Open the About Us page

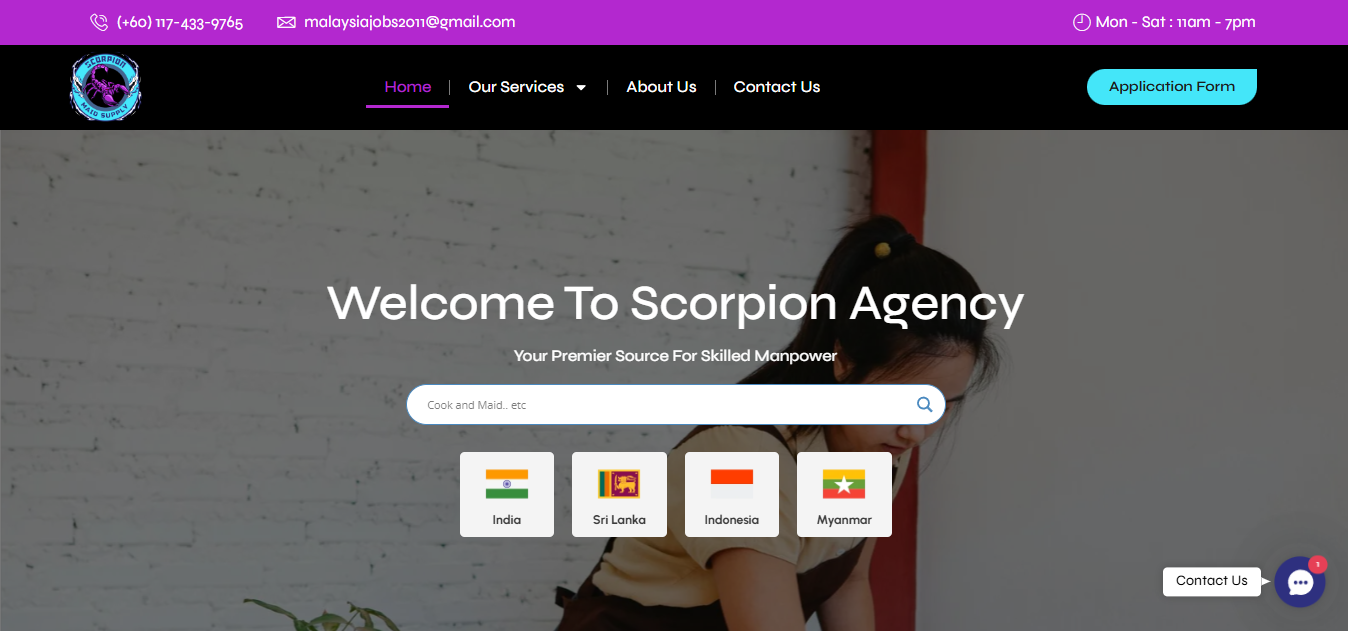point(661,87)
